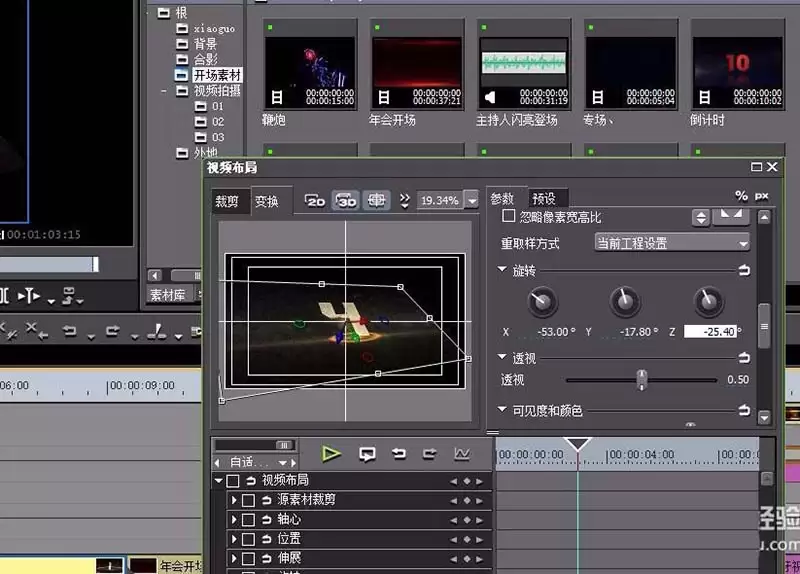Expand the 轴心 parameter row

(x=234, y=519)
